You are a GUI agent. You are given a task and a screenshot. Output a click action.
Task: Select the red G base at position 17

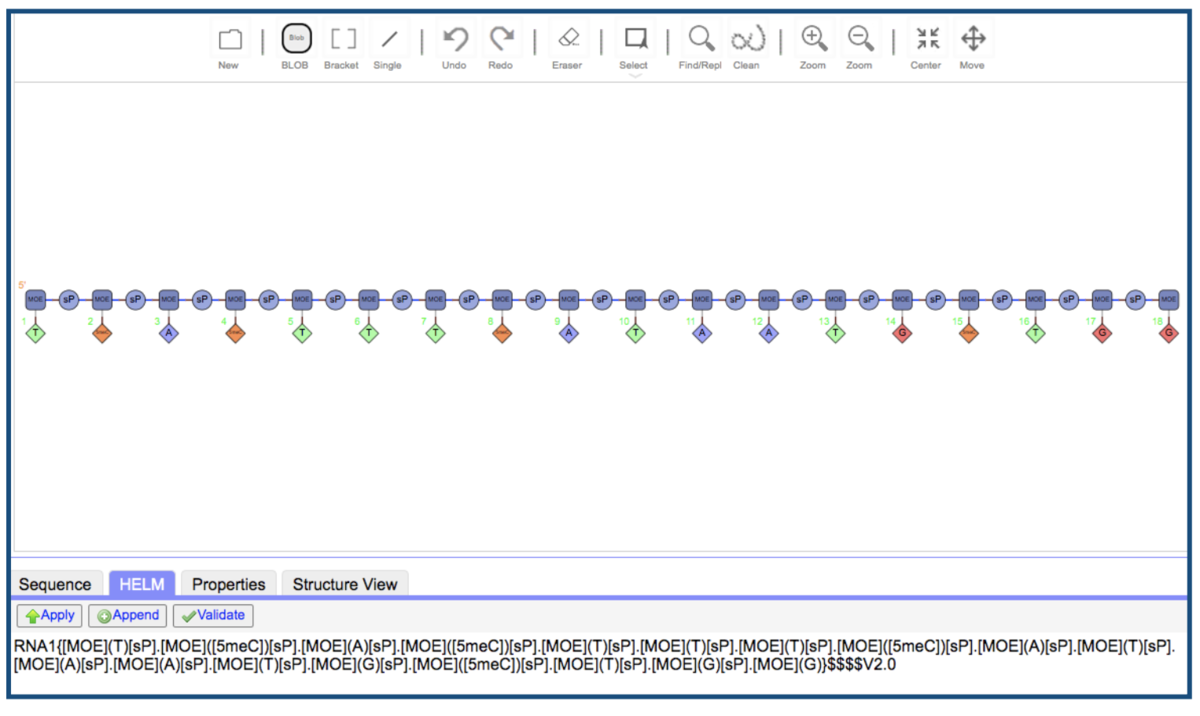(1102, 334)
